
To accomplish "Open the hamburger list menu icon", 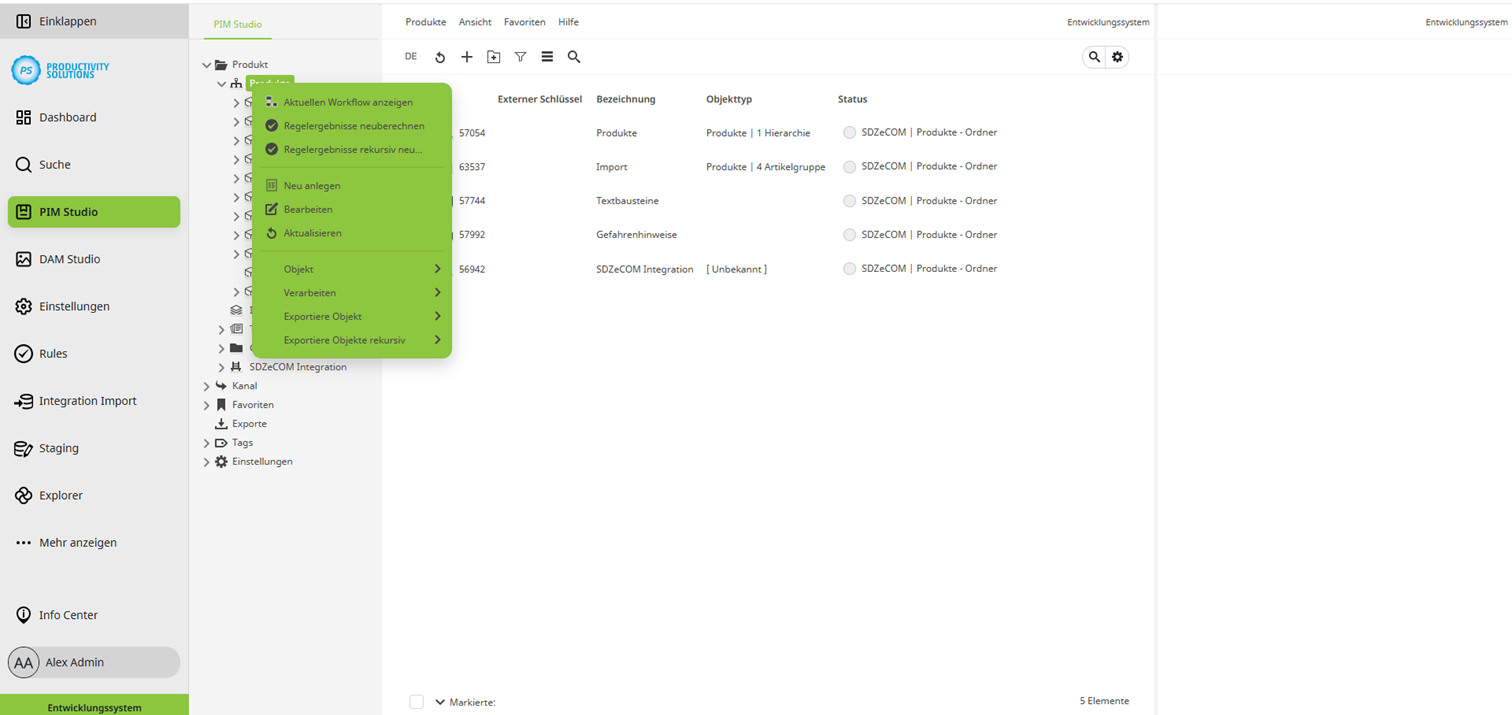I will pos(547,57).
